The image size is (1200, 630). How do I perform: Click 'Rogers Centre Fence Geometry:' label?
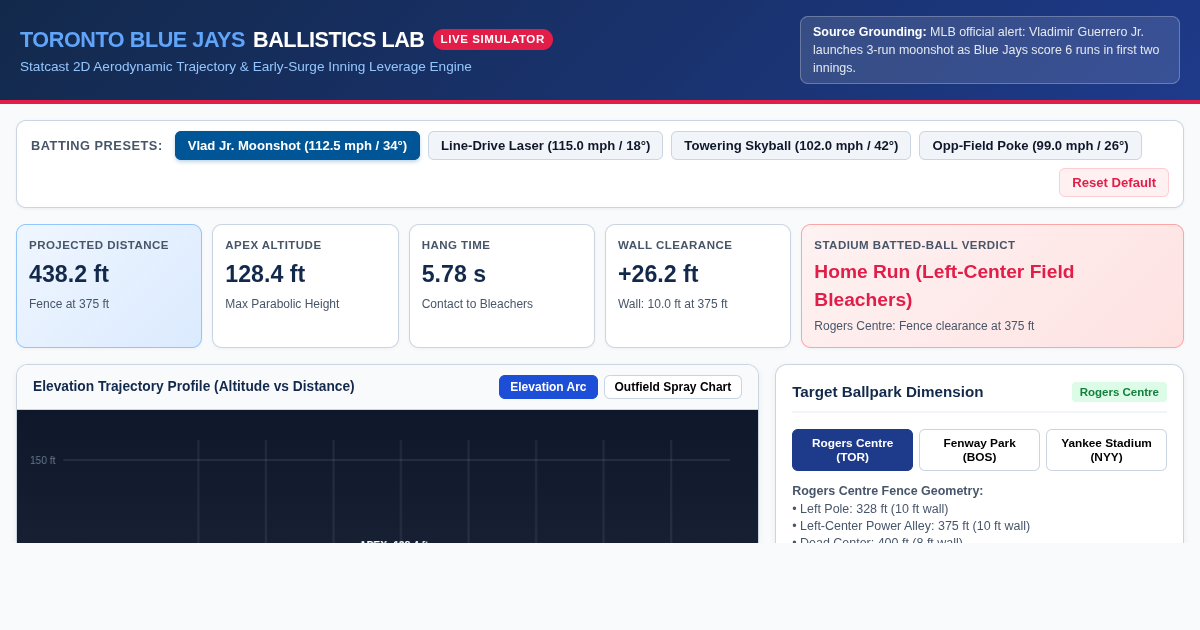888,491
